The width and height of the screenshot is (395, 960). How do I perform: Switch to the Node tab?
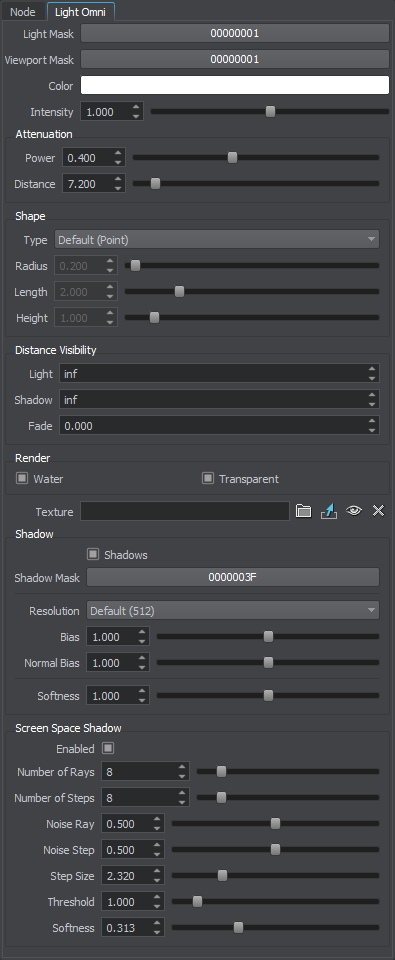(23, 12)
